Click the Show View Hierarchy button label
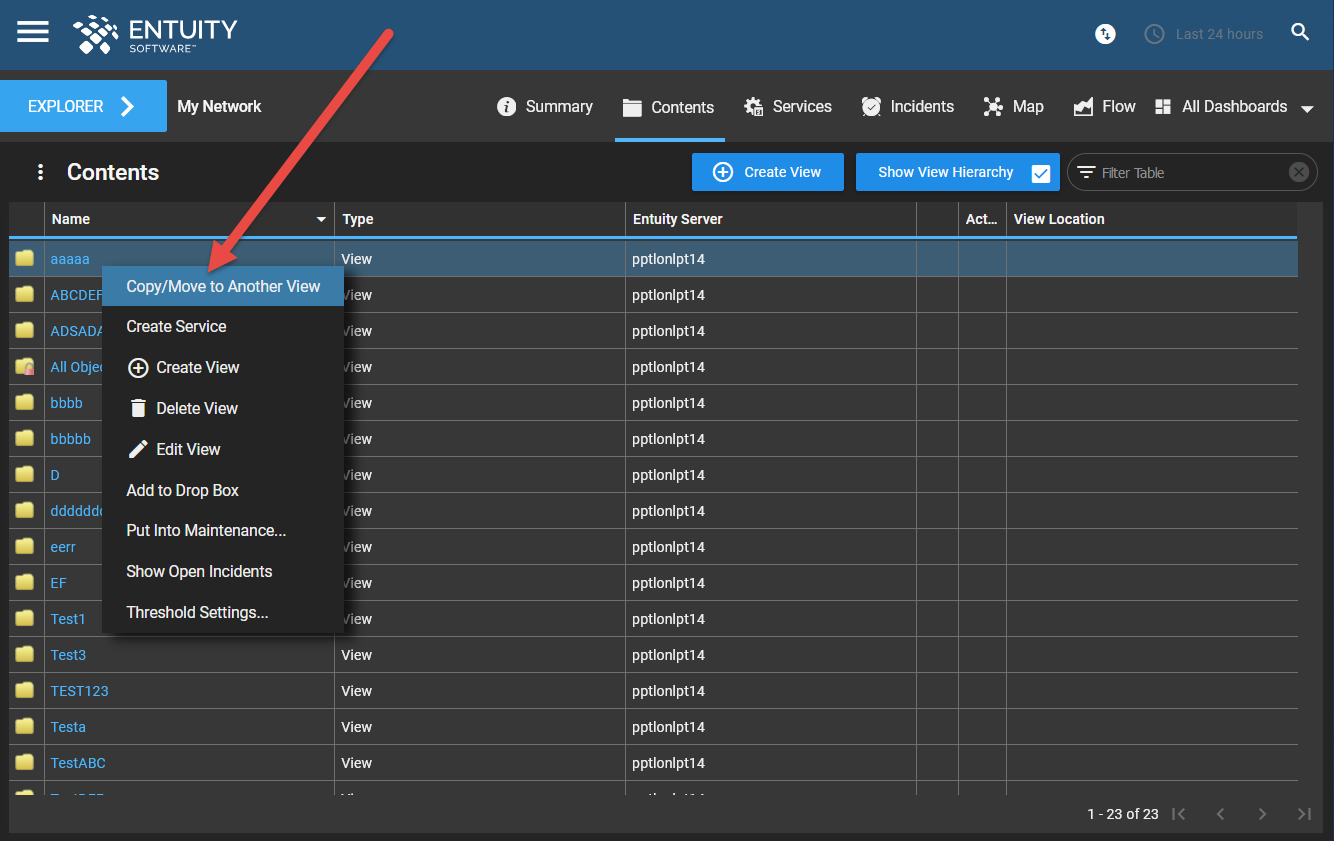Image resolution: width=1334 pixels, height=841 pixels. point(945,172)
